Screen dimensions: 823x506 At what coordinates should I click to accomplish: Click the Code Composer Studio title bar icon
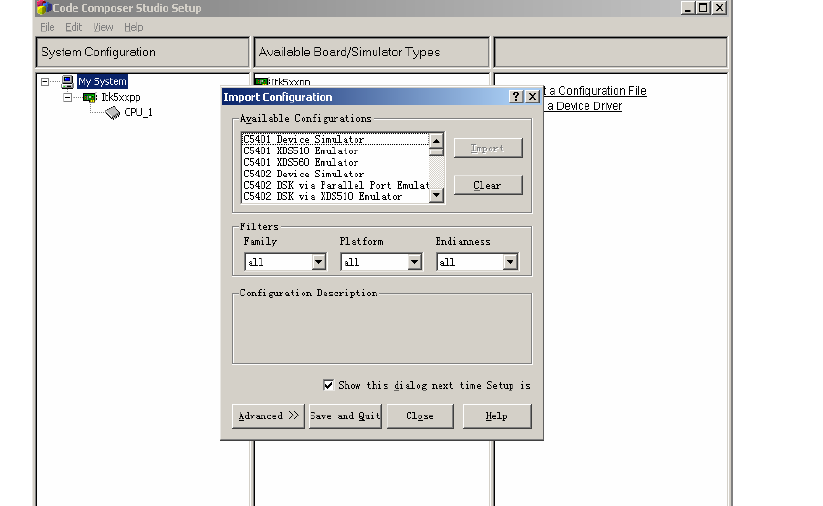(44, 7)
